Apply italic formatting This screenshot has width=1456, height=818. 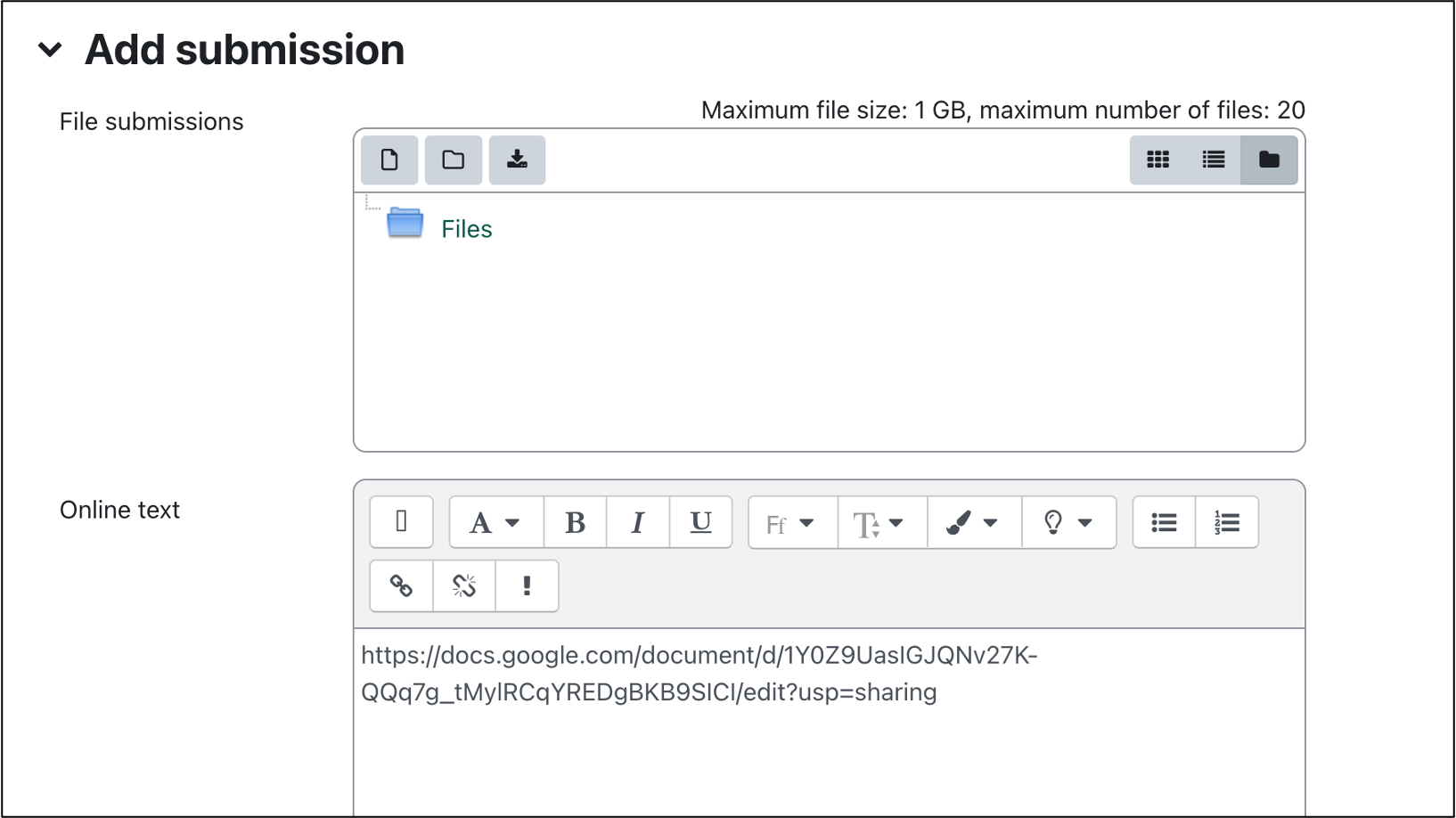tap(638, 522)
